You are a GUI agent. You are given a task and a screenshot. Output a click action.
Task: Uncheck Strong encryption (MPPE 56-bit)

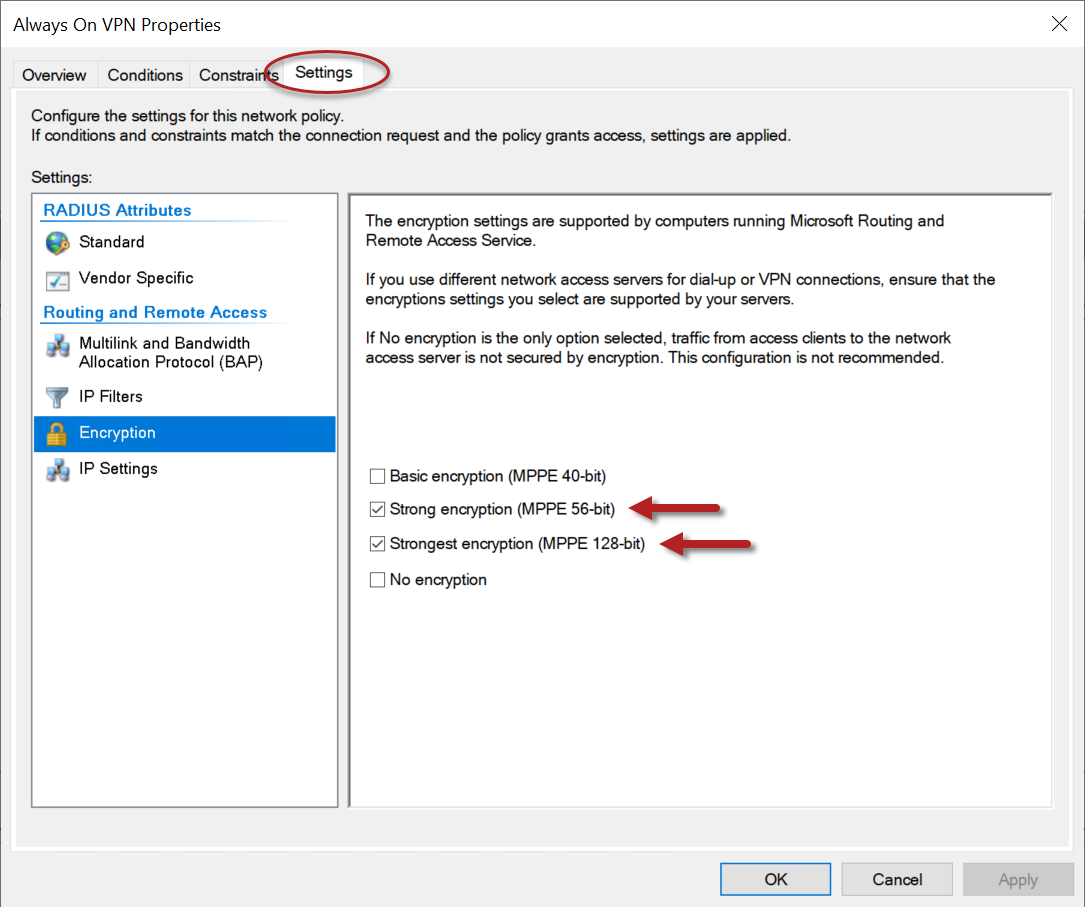coord(377,510)
